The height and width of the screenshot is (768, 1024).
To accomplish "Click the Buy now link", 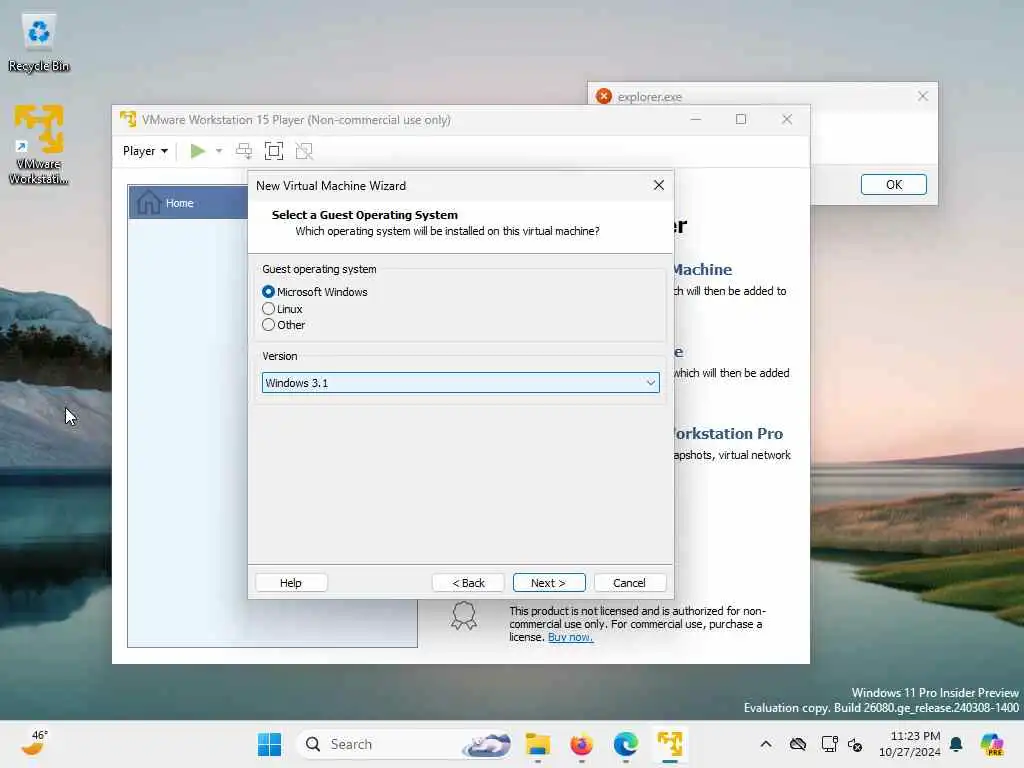I will point(570,637).
